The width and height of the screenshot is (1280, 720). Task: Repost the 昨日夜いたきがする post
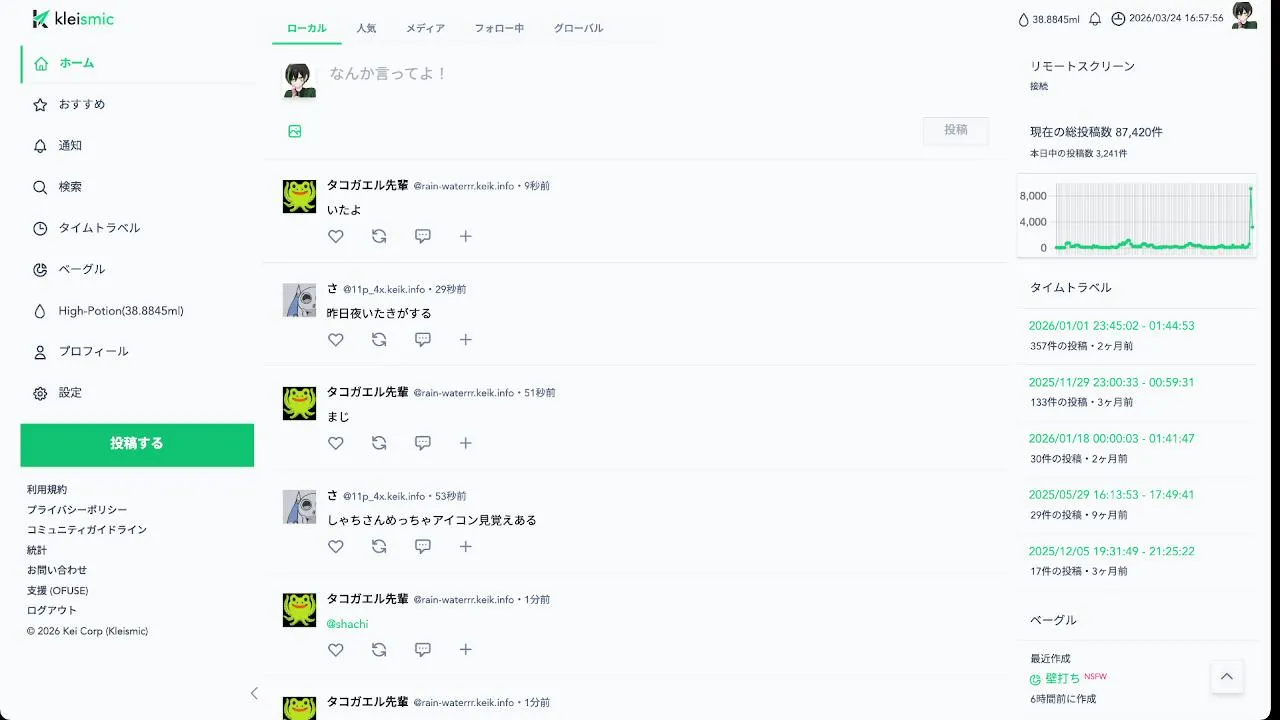tap(379, 340)
